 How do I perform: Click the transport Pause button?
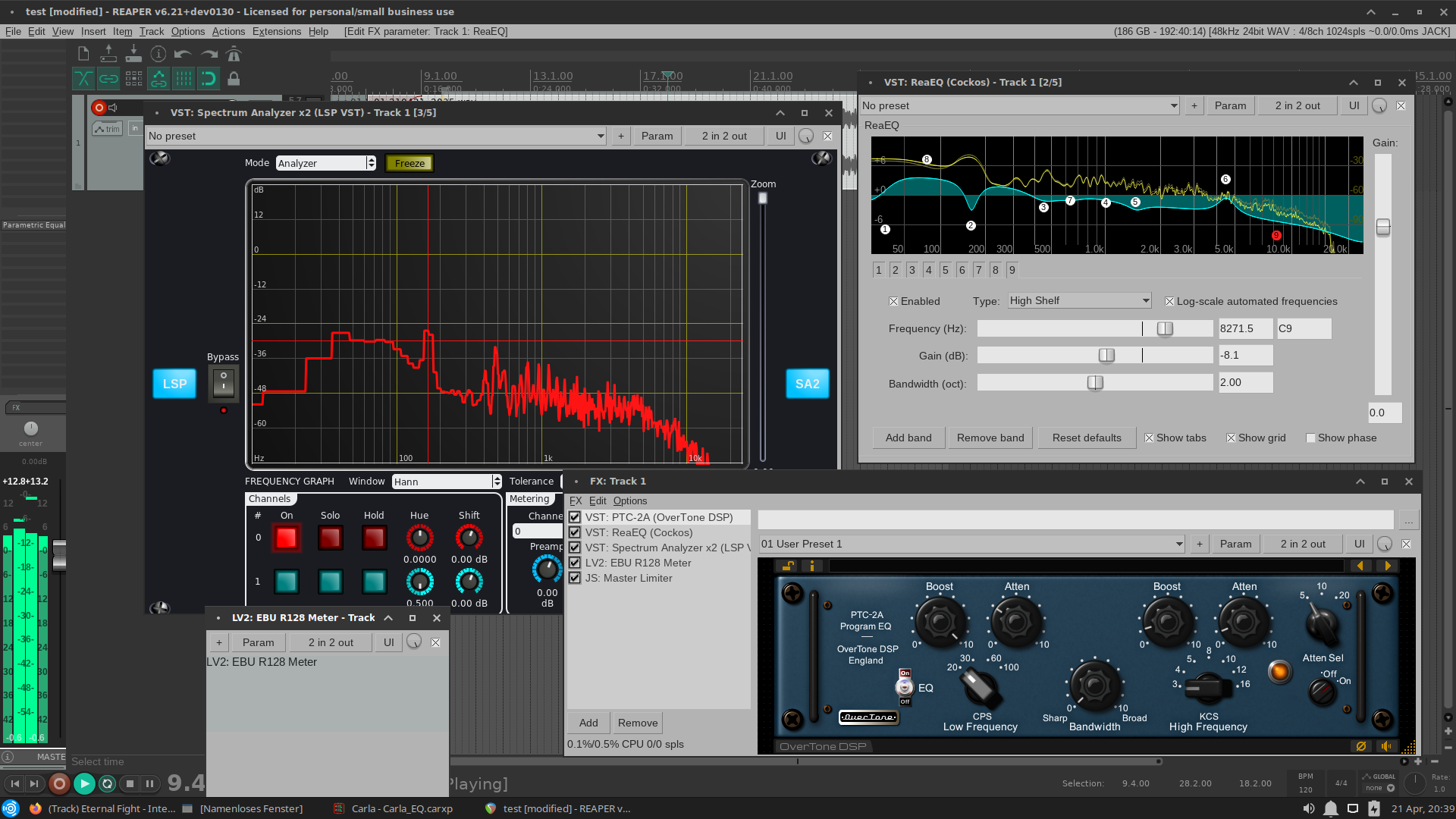pyautogui.click(x=149, y=783)
